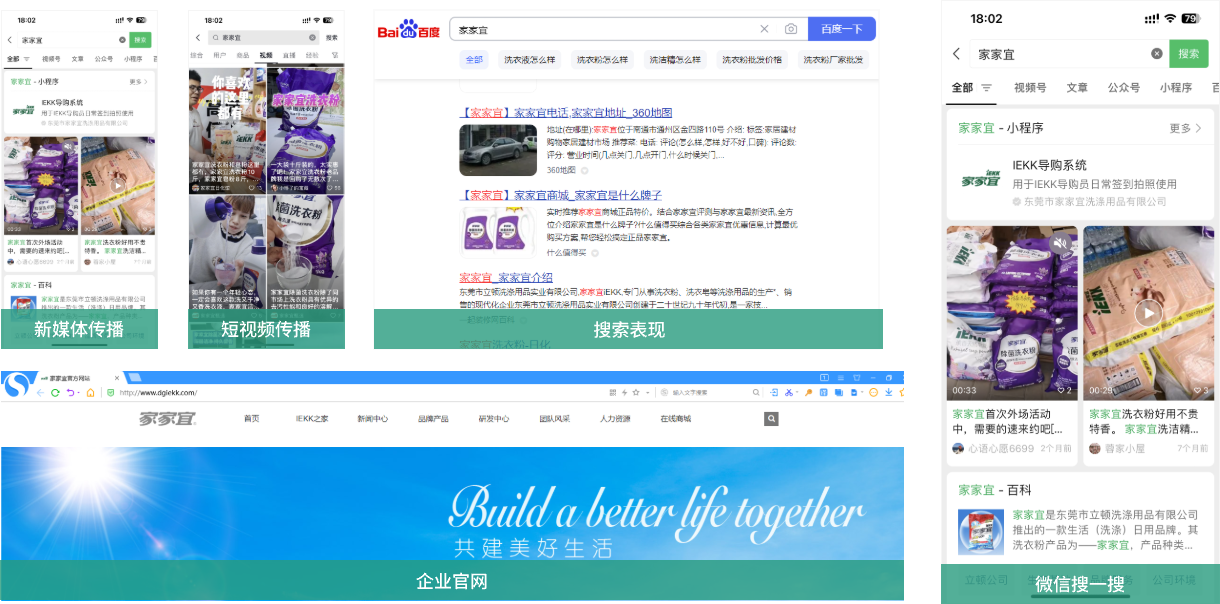Tap 搜索 text button in 短视频传播 panel
This screenshot has height=604, width=1220.
[x=332, y=37]
